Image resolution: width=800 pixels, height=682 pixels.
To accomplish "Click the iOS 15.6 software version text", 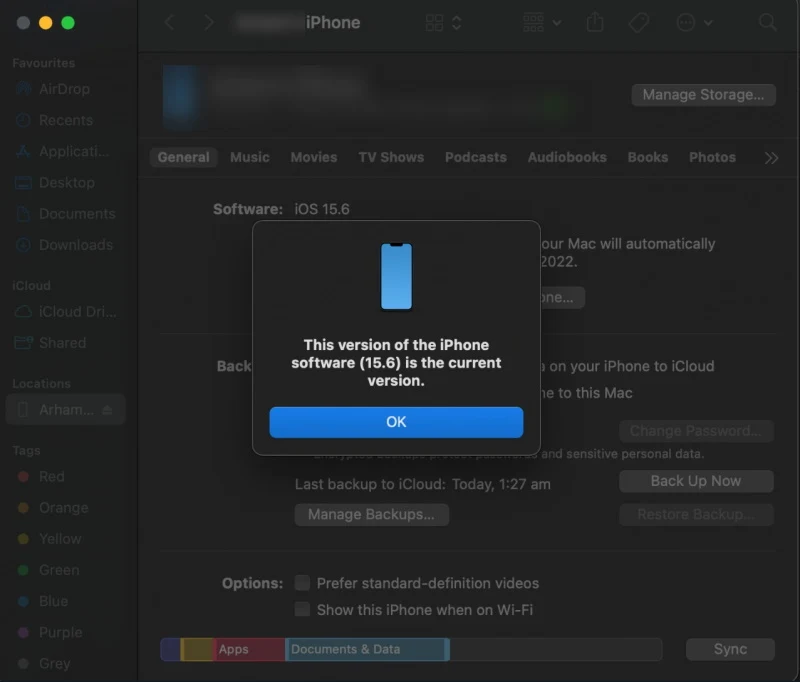I will pyautogui.click(x=322, y=209).
